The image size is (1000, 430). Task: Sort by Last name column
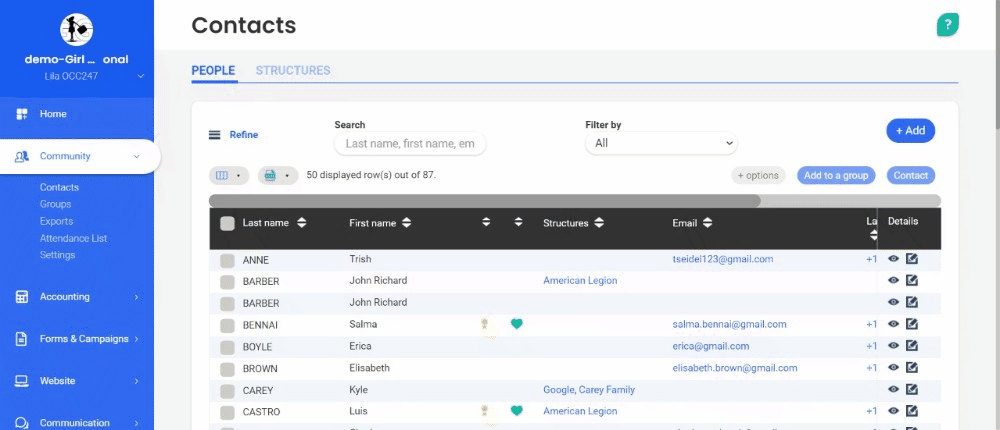(302, 223)
